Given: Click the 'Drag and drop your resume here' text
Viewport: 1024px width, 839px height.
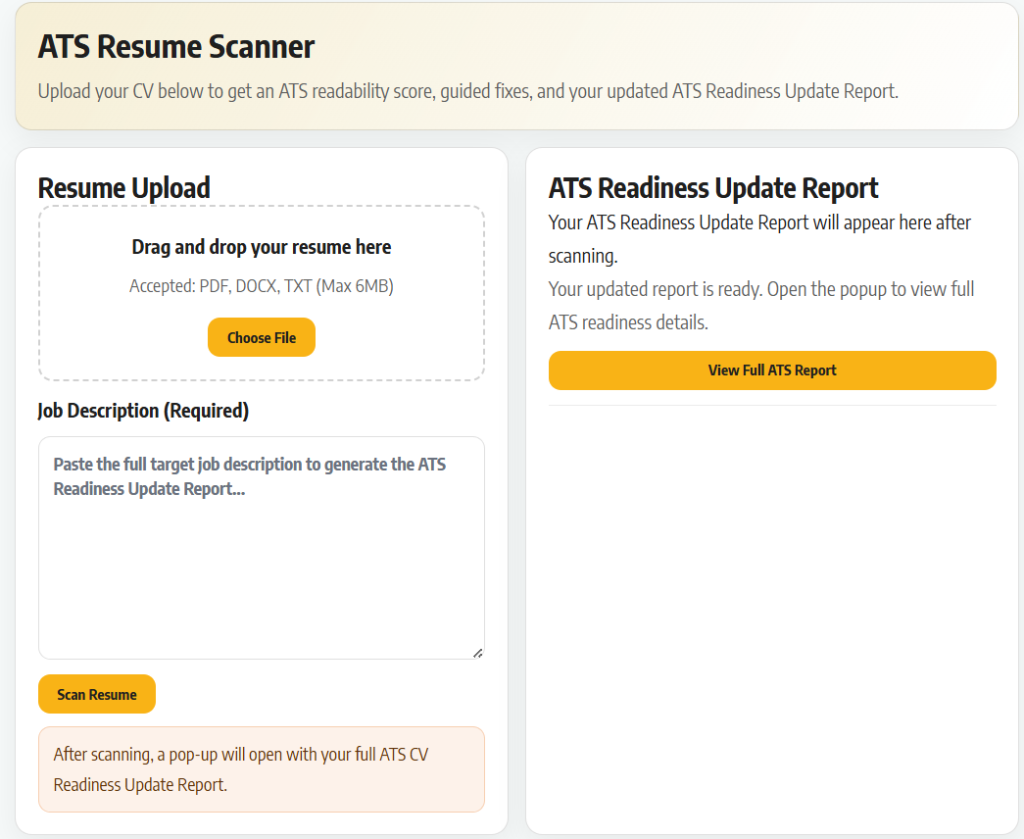Looking at the screenshot, I should click(261, 247).
